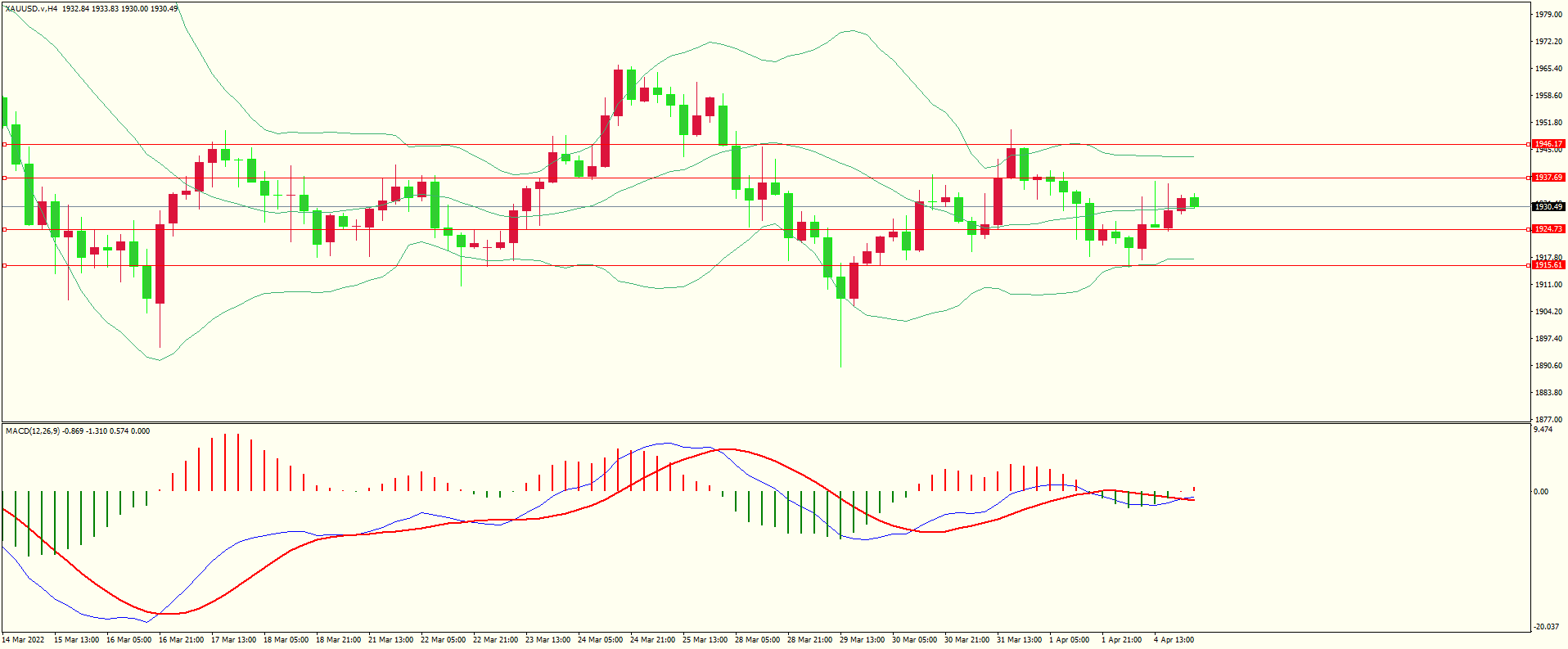Click the 1897.40 price scale label
This screenshot has width=1568, height=649.
pos(1549,339)
